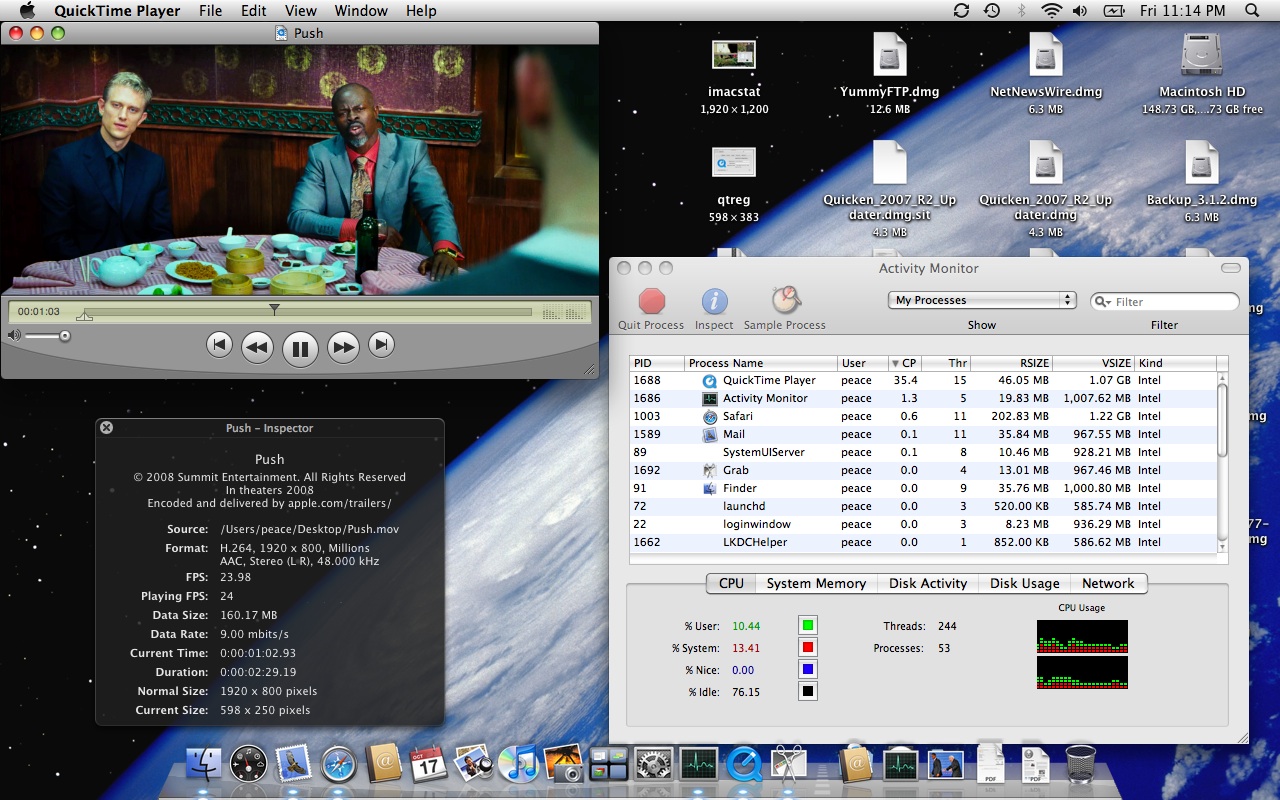This screenshot has height=800, width=1280.
Task: Switch to the Disk Usage tab
Action: (1024, 583)
